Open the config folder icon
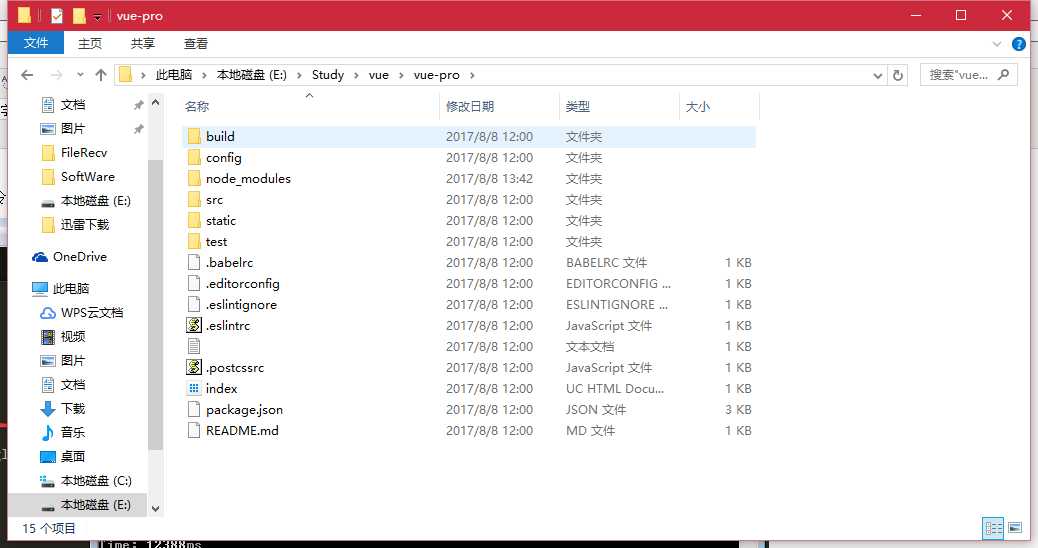Screen dimensions: 1038x548 pos(194,158)
